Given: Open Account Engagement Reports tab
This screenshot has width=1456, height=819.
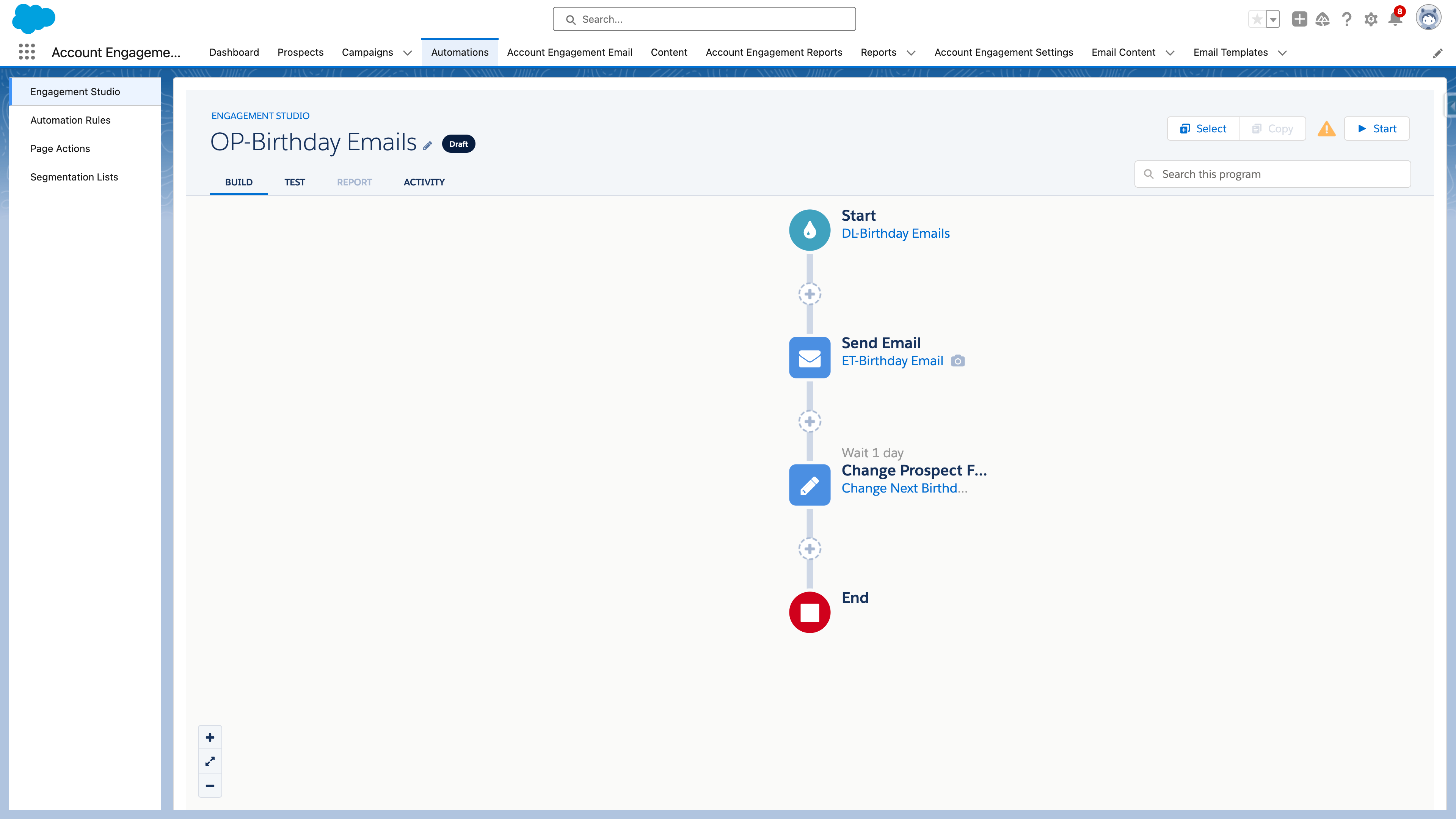Looking at the screenshot, I should (x=774, y=52).
